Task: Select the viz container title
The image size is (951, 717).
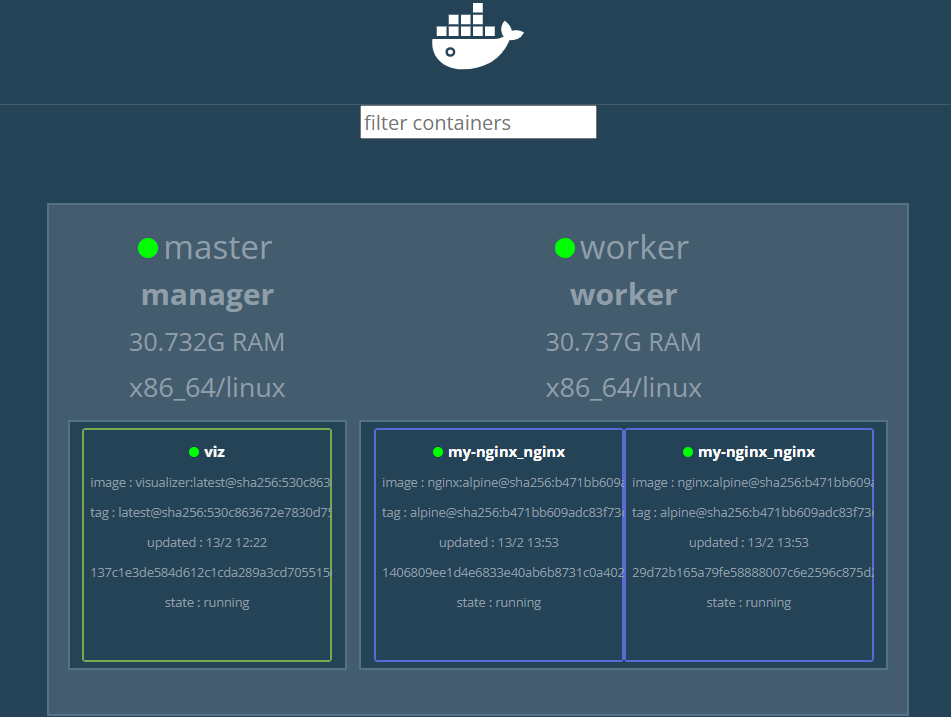Action: click(x=214, y=452)
